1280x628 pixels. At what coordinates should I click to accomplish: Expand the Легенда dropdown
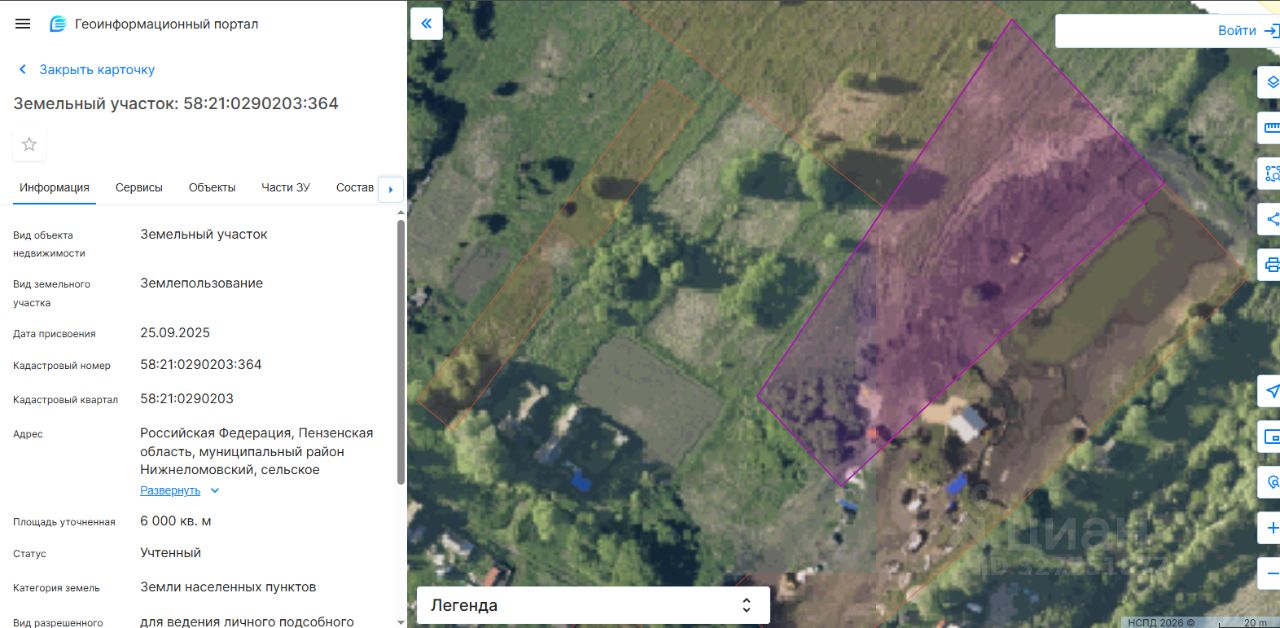pos(593,605)
